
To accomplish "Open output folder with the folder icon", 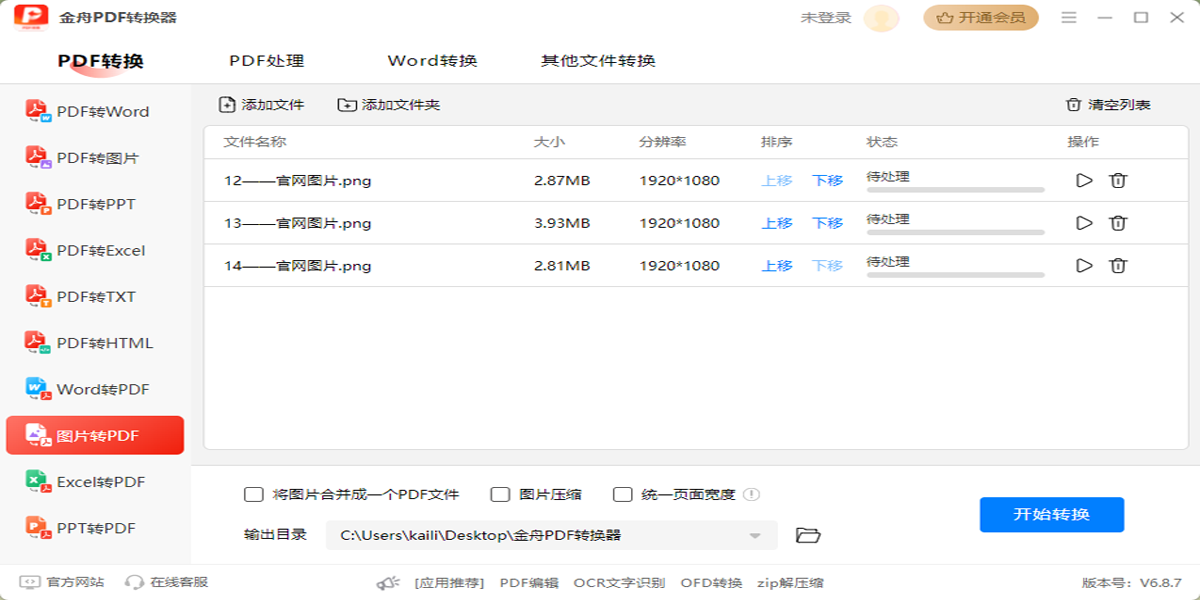I will point(808,535).
